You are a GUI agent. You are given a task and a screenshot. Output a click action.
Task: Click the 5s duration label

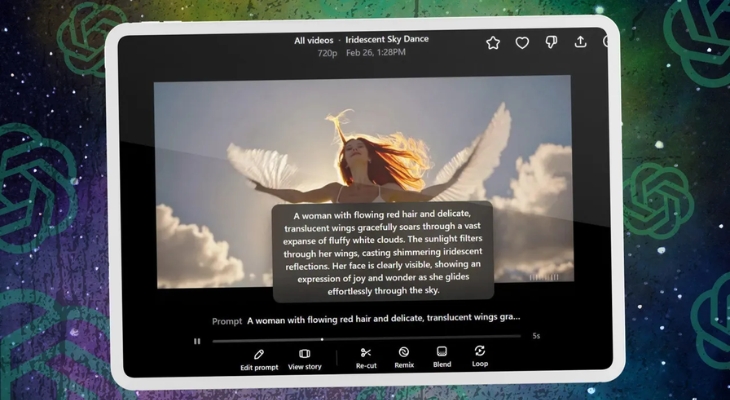coord(537,336)
